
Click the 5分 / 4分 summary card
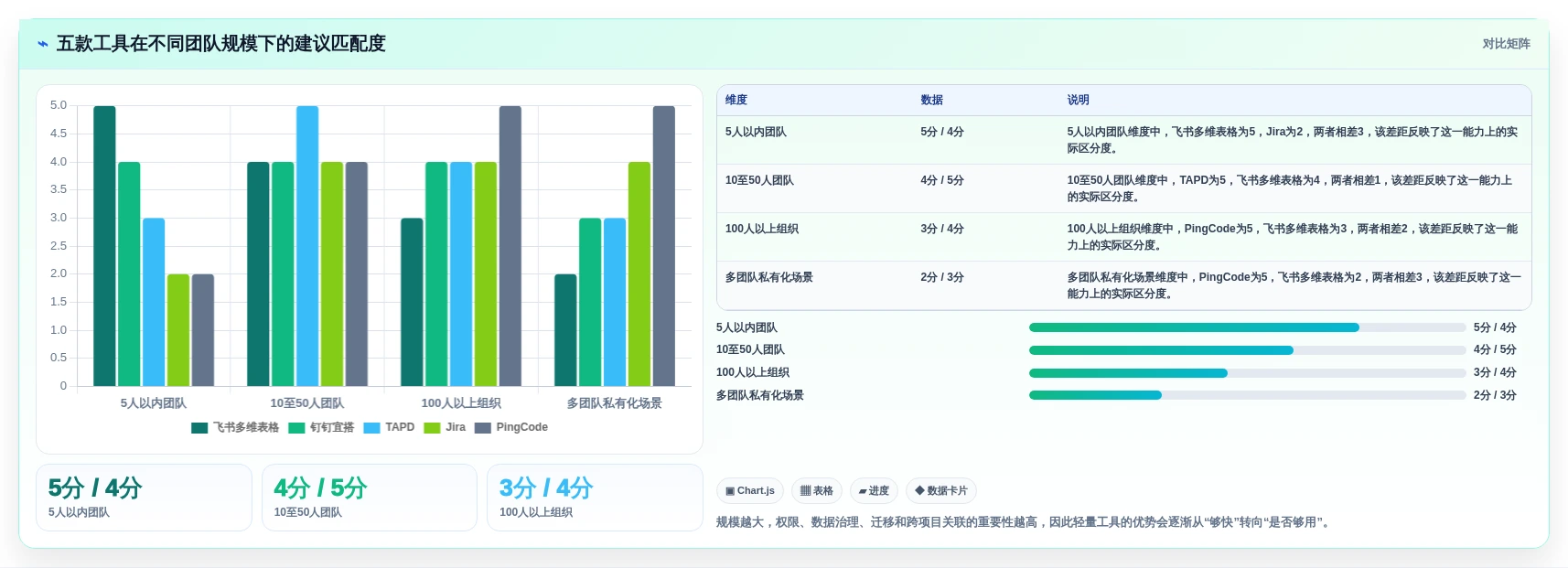[x=144, y=498]
